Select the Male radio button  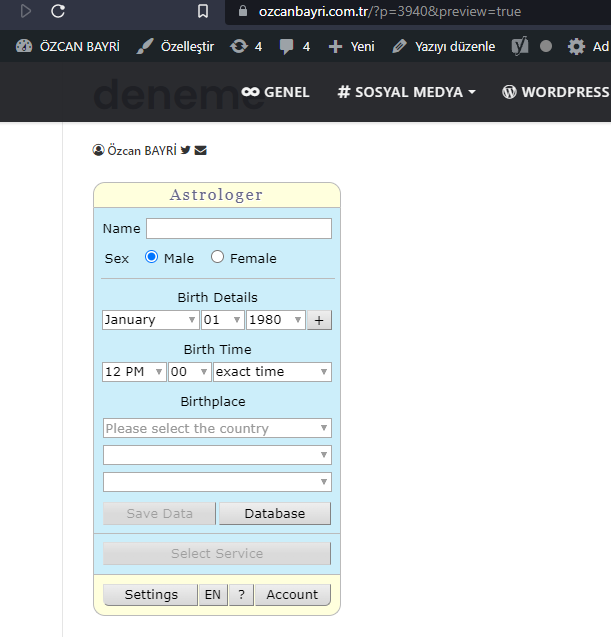point(152,257)
